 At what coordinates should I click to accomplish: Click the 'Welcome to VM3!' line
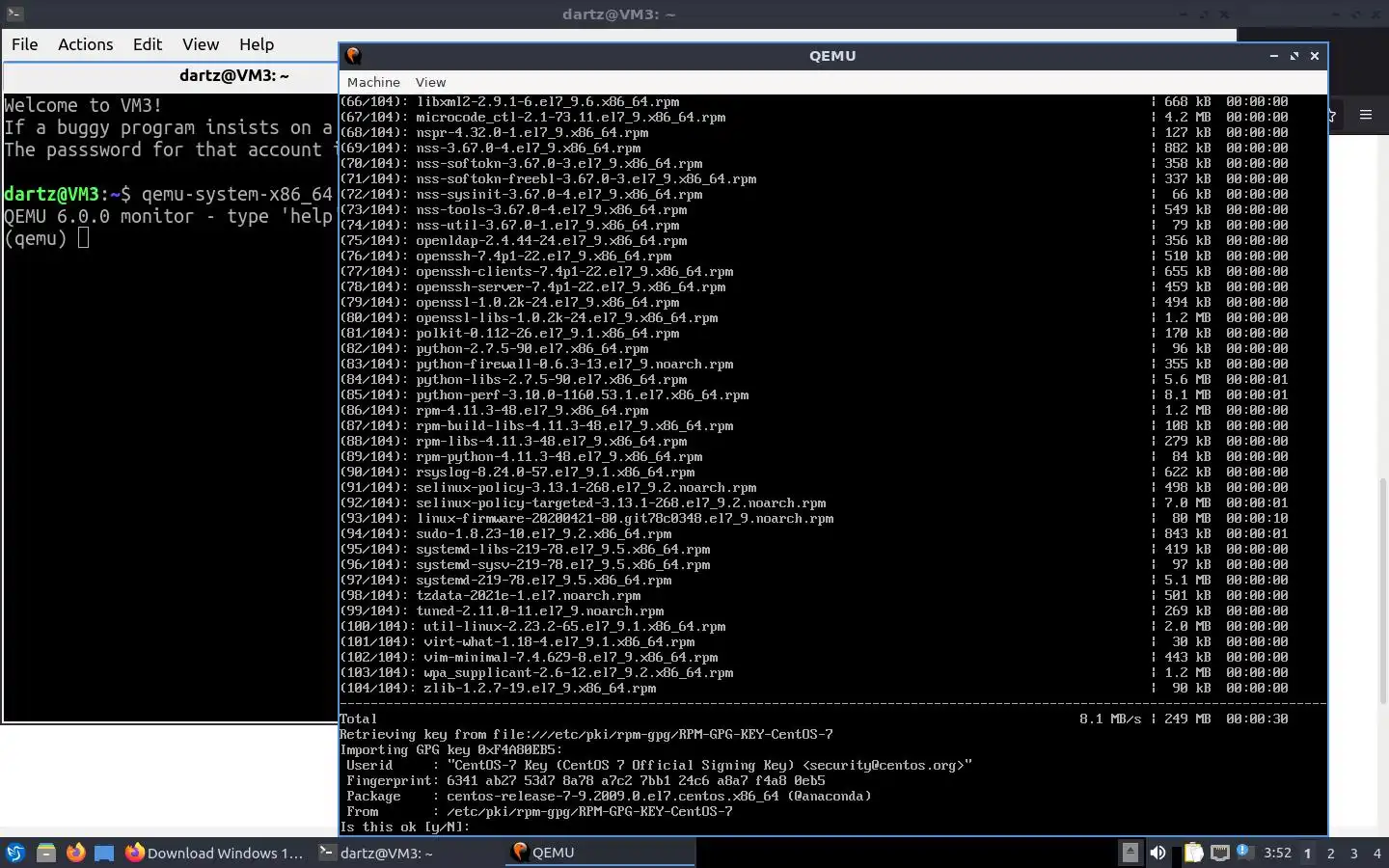pyautogui.click(x=83, y=105)
